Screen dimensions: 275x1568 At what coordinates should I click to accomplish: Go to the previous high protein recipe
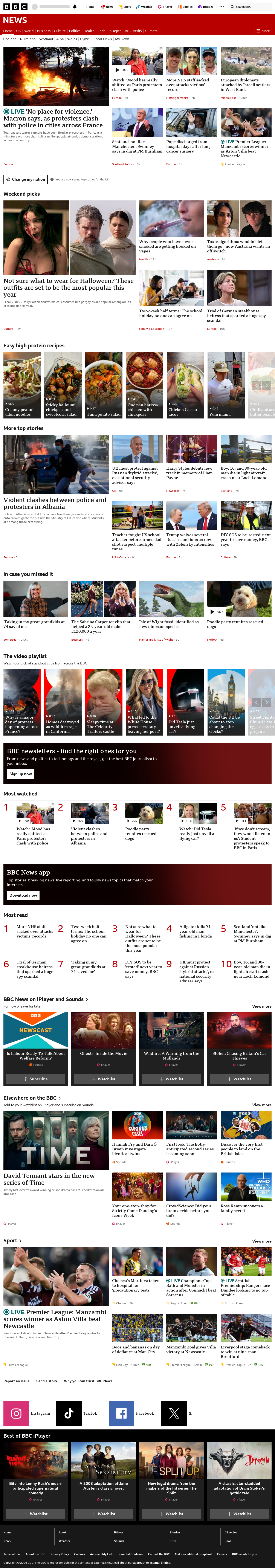(x=256, y=385)
